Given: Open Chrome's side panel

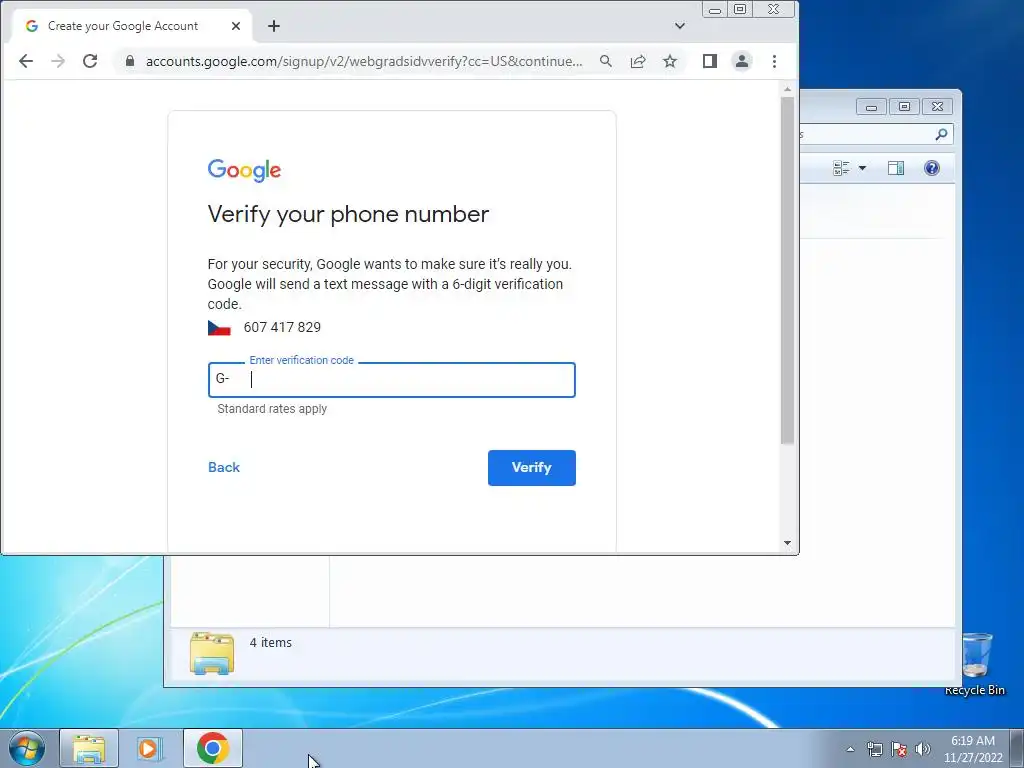Looking at the screenshot, I should click(x=710, y=61).
